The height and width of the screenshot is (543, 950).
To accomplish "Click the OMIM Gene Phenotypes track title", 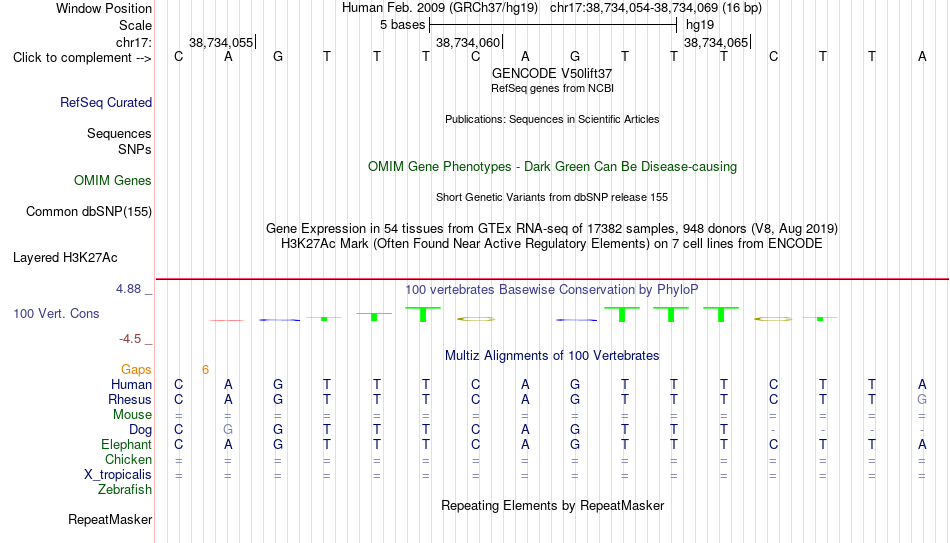I will coord(553,167).
